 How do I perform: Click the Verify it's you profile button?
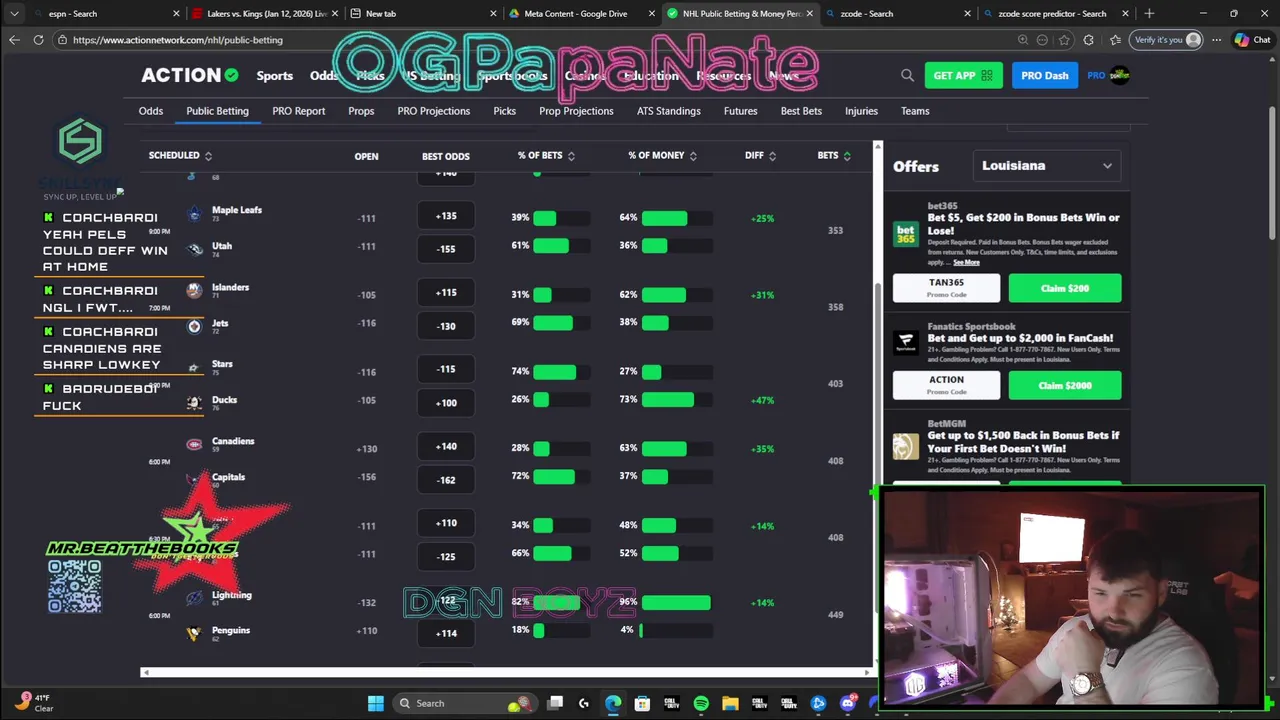[x=1167, y=40]
